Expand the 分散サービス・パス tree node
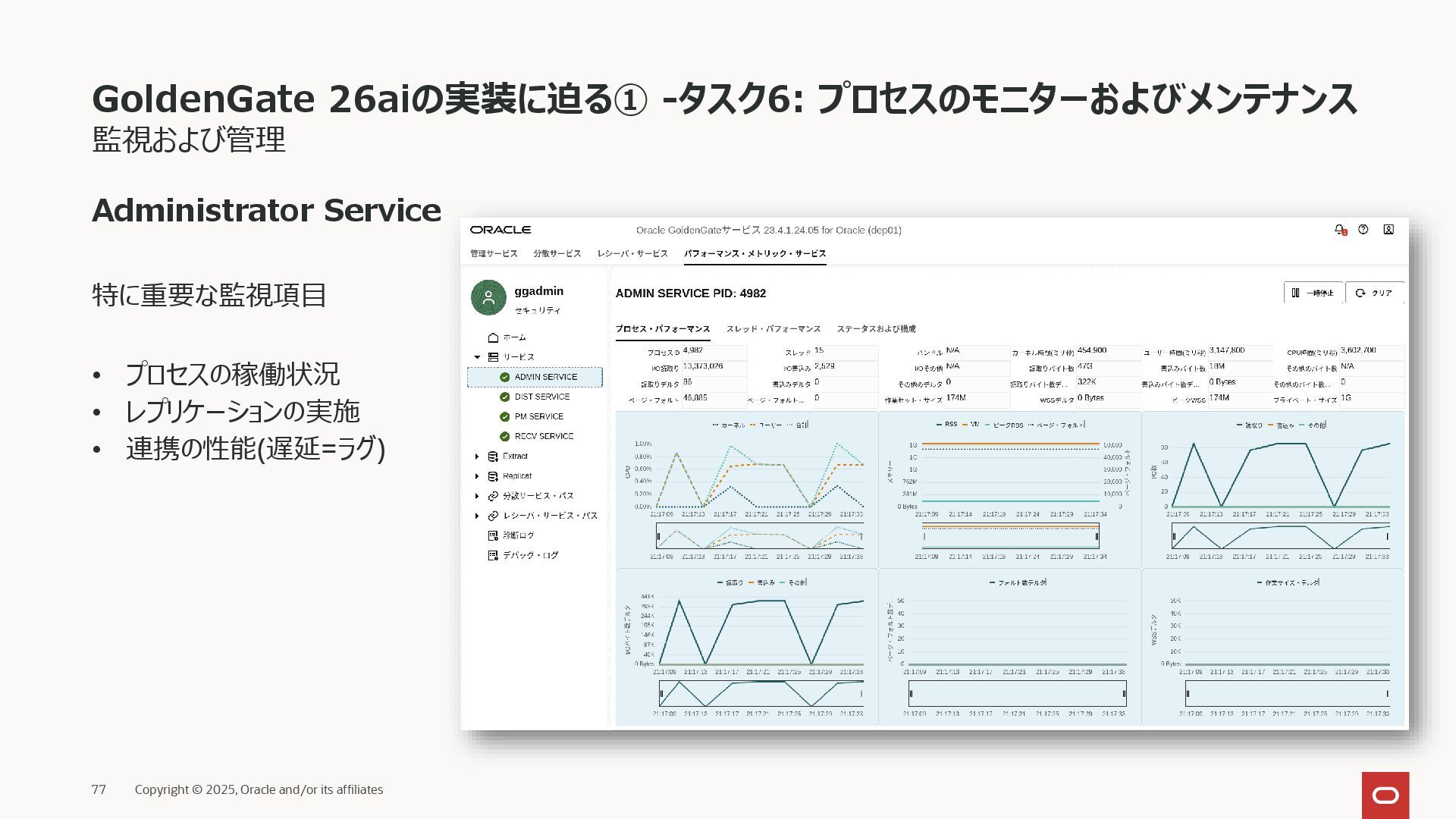 pos(477,496)
